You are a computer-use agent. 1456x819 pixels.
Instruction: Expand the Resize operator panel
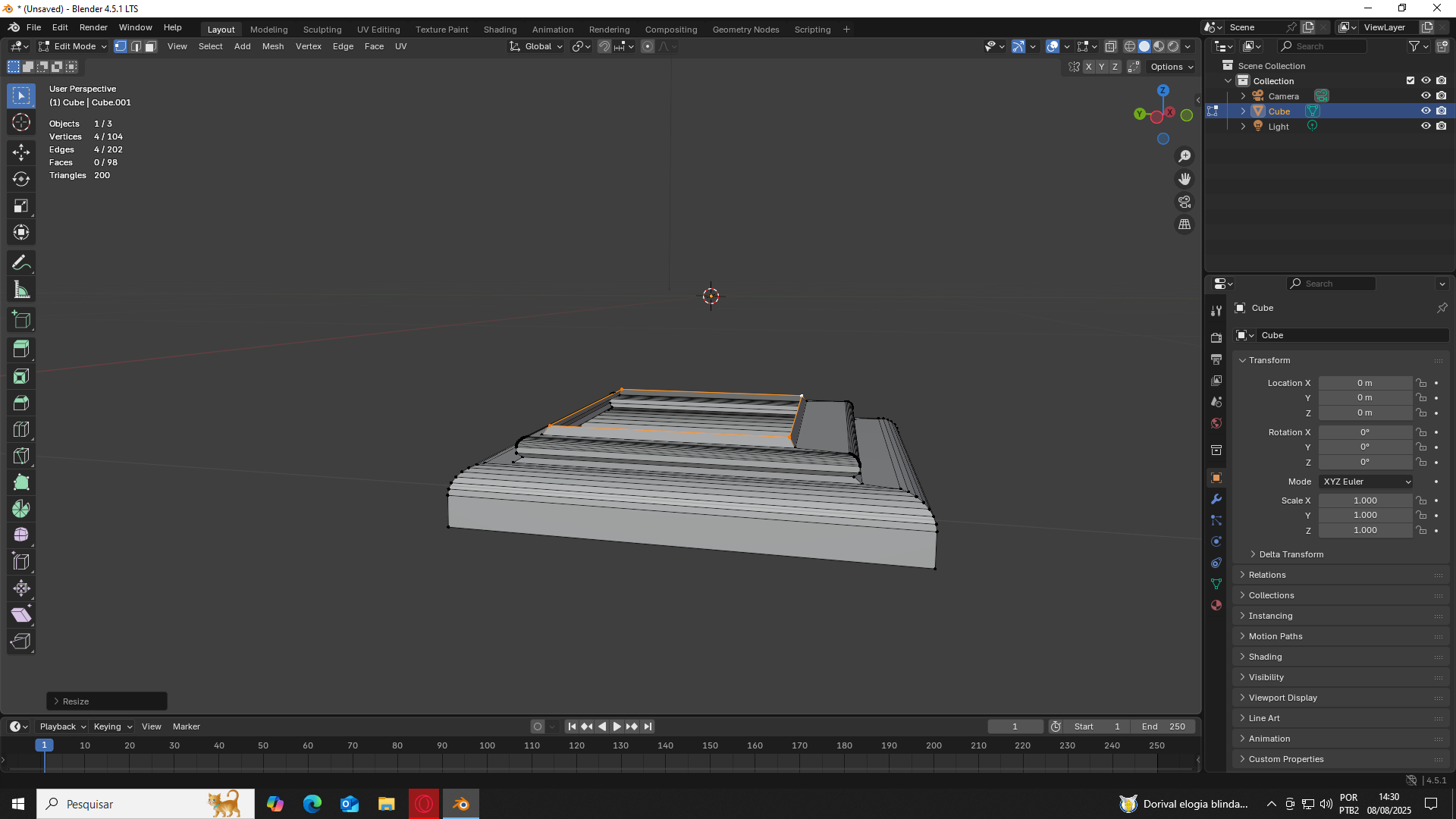[x=76, y=701]
